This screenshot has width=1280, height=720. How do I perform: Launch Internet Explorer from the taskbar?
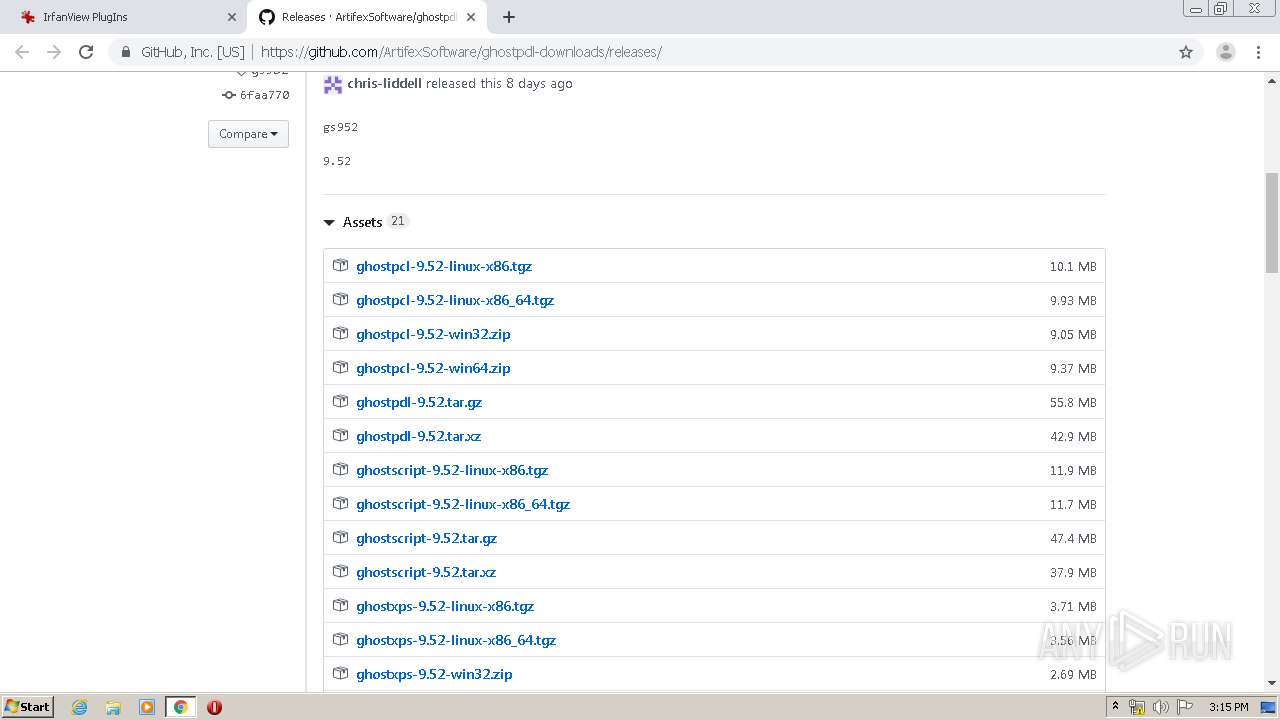click(80, 707)
